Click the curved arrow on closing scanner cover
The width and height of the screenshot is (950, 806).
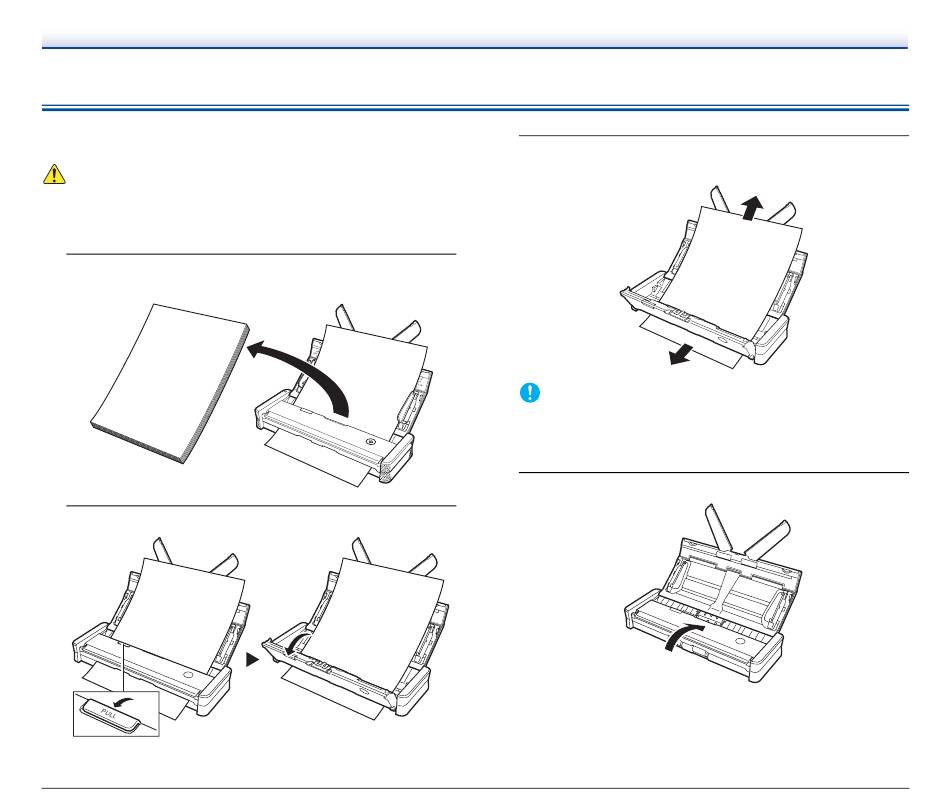point(683,638)
